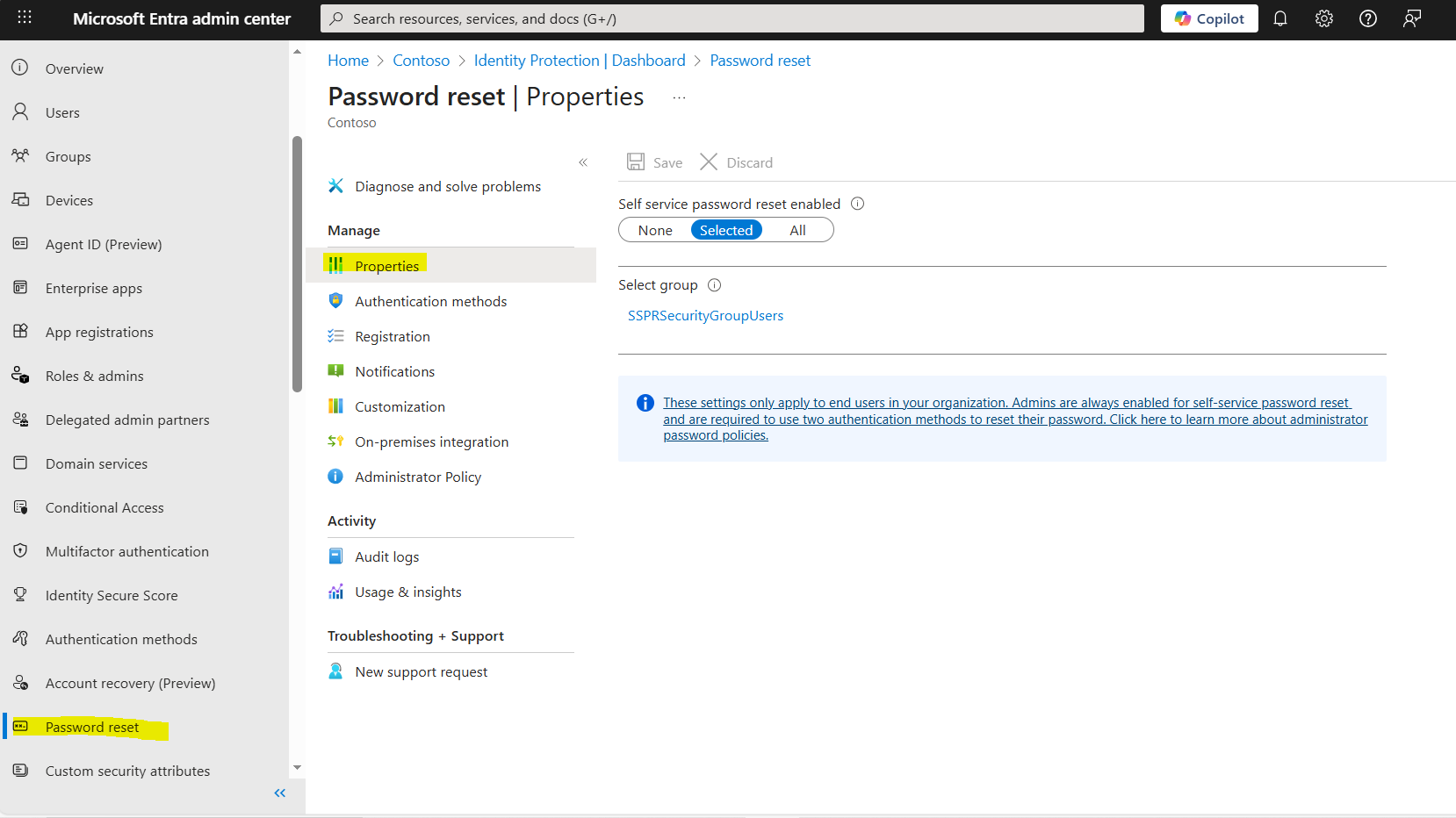Go to Identity Protection Dashboard breadcrumb
The height and width of the screenshot is (818, 1456).
pos(580,60)
